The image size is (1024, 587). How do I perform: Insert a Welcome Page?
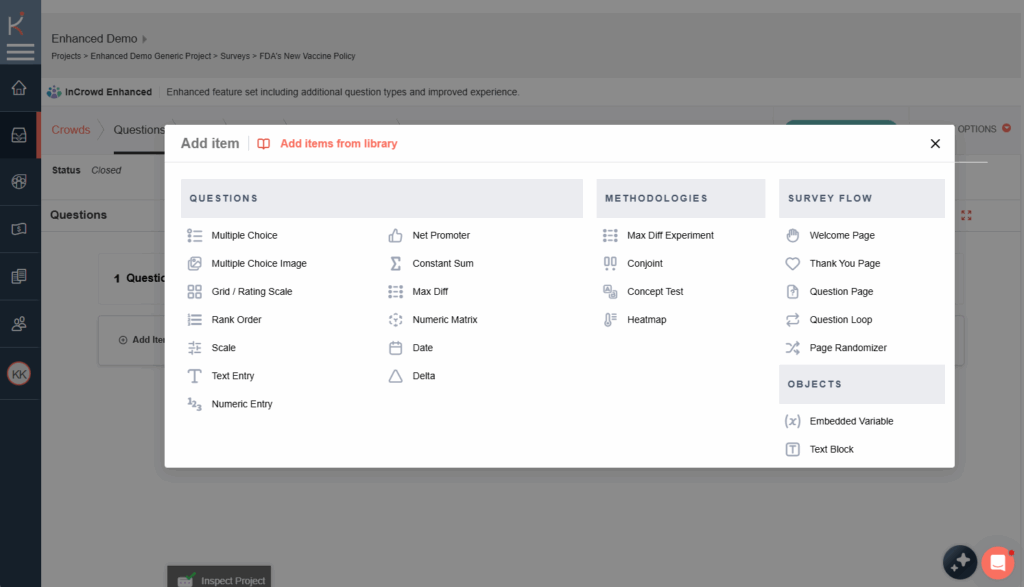point(841,236)
